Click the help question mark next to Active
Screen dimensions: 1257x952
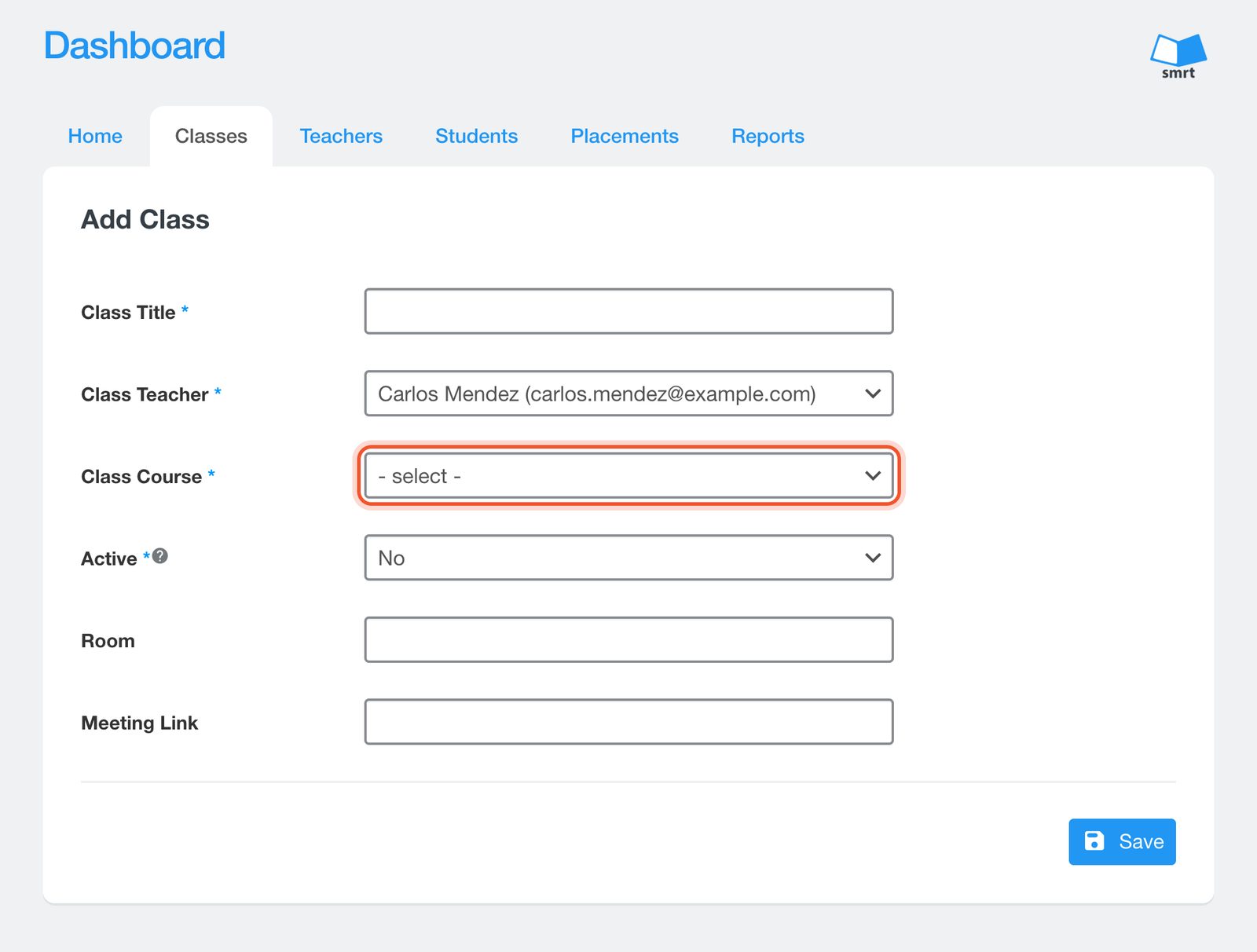coord(160,556)
